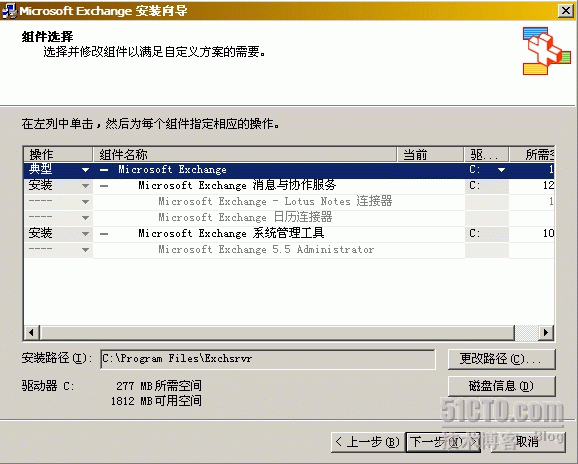The height and width of the screenshot is (464, 578).
Task: Click the Exchange logo icon in header
Action: pyautogui.click(x=547, y=51)
